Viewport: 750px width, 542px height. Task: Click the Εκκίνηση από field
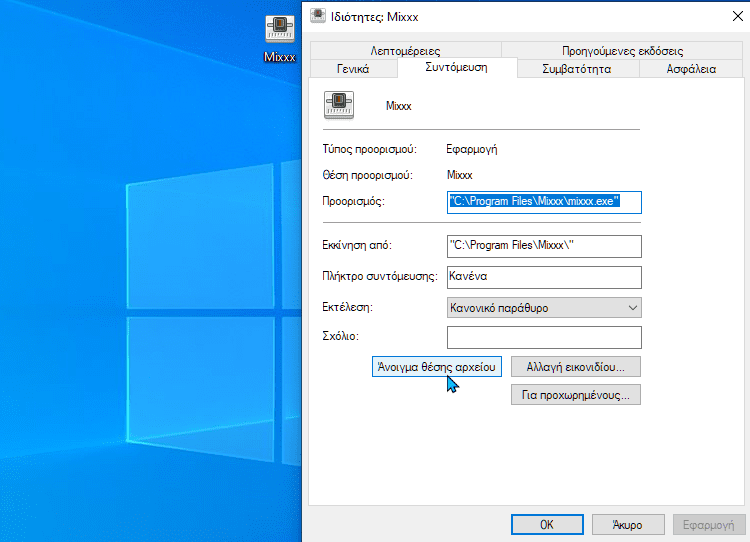click(544, 246)
